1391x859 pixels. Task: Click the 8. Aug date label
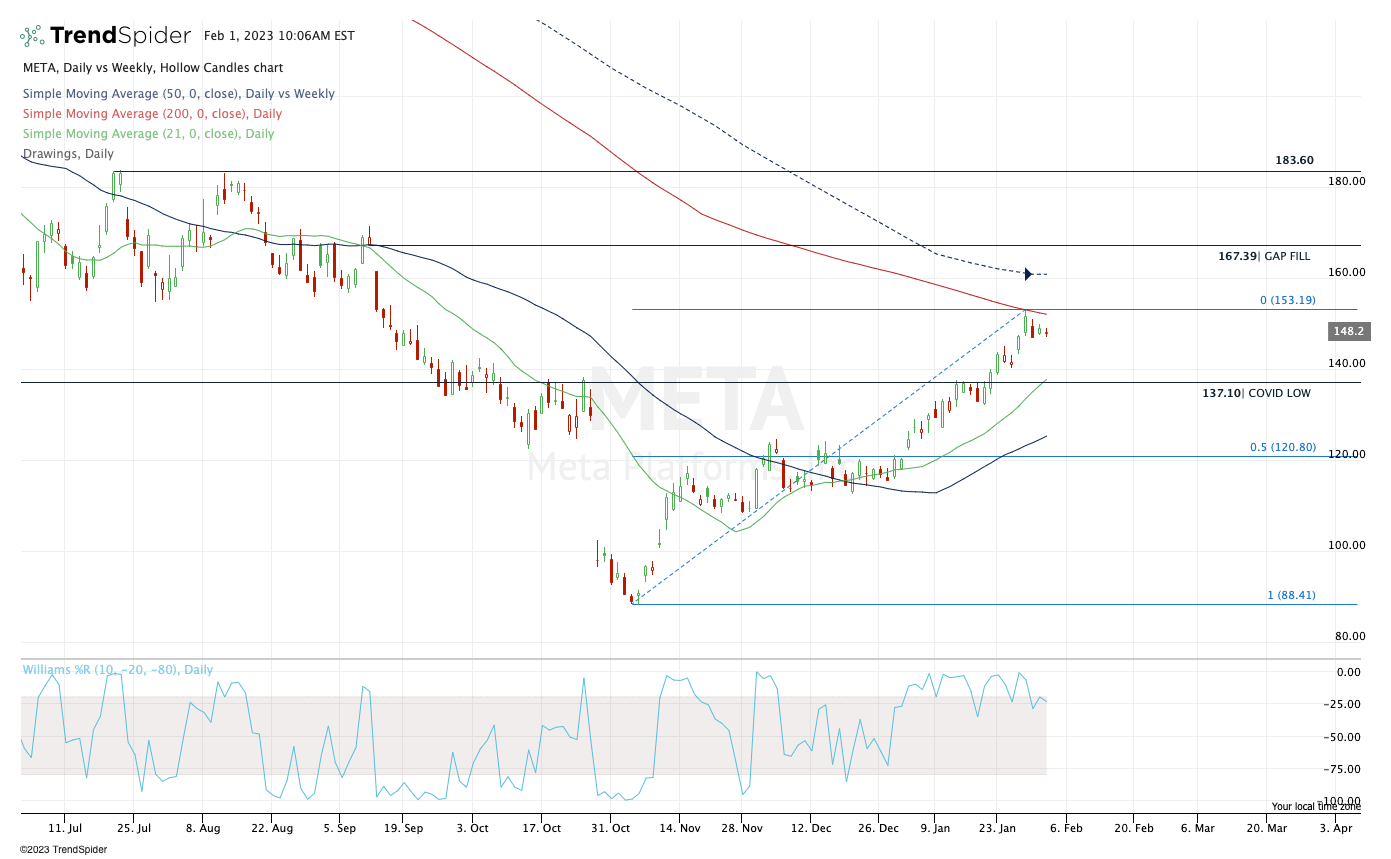coord(202,828)
